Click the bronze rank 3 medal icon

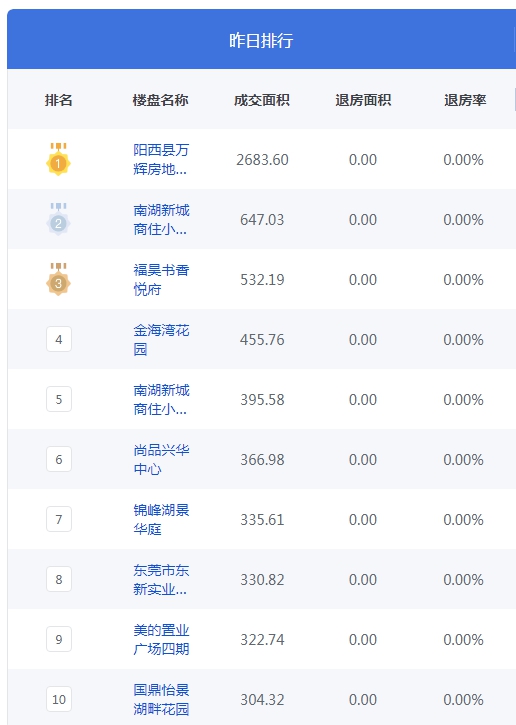click(58, 279)
